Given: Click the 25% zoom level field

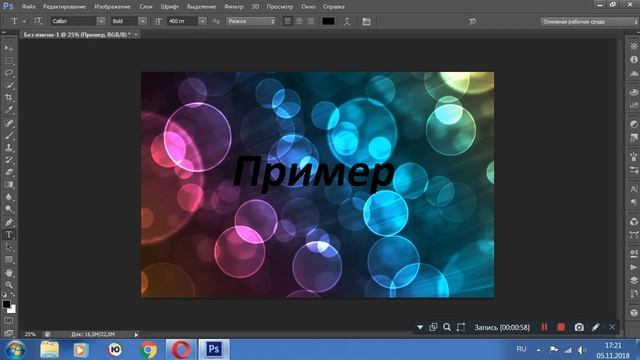Looking at the screenshot, I should pos(30,334).
